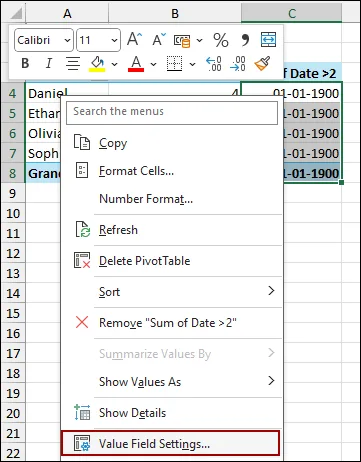Expand borders options arrow
This screenshot has height=462, width=361.
[x=192, y=64]
